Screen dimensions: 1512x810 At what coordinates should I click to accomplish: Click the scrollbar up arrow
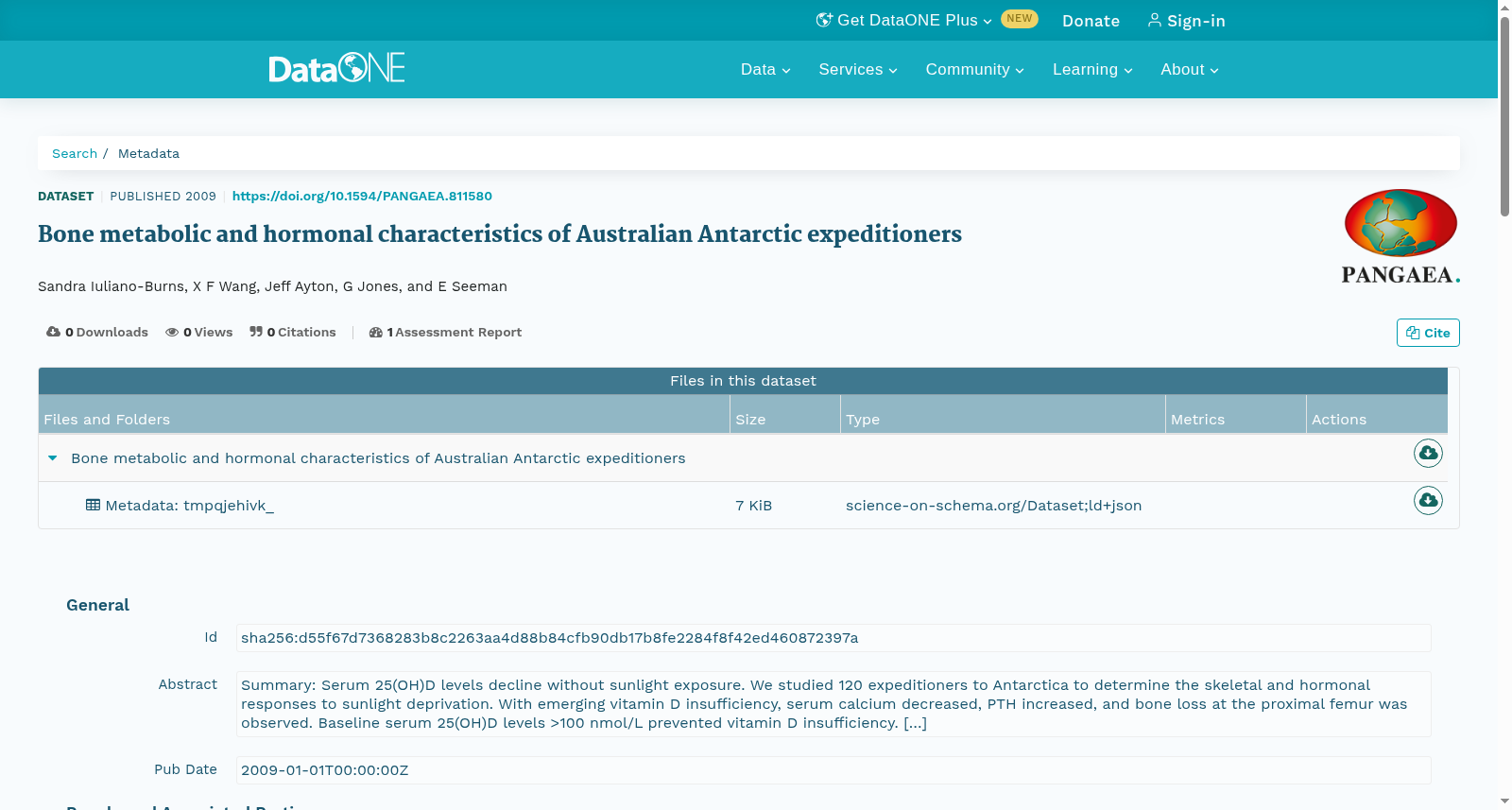point(1504,8)
